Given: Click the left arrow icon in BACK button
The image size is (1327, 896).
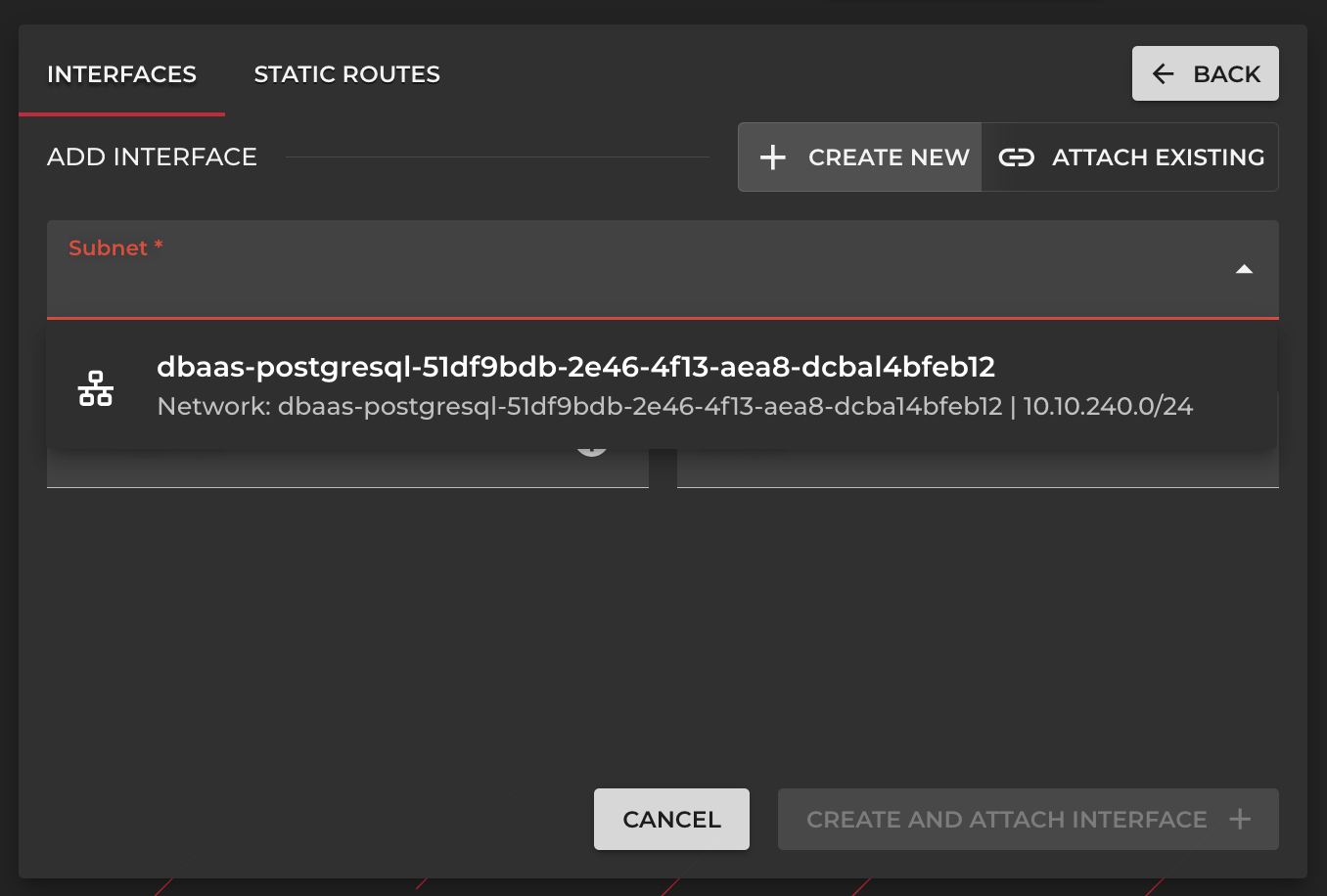Looking at the screenshot, I should 1163,72.
